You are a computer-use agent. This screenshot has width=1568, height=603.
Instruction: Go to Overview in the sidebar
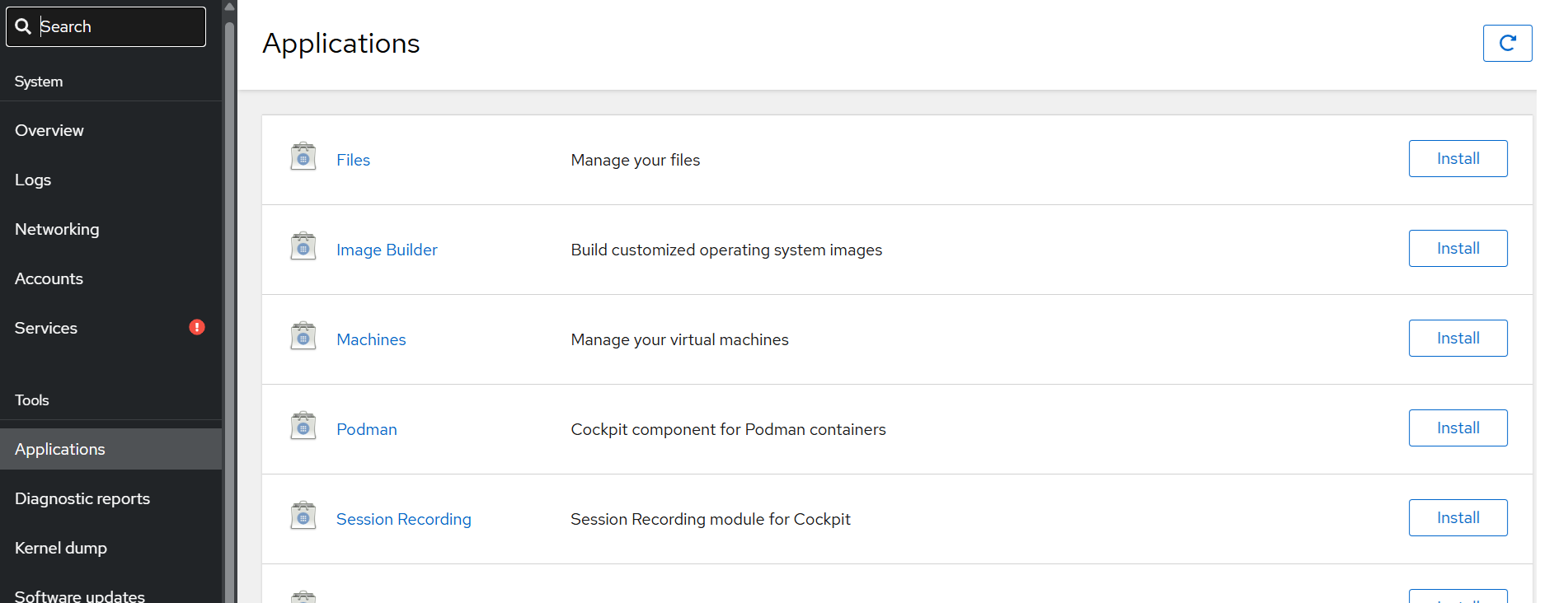click(49, 130)
